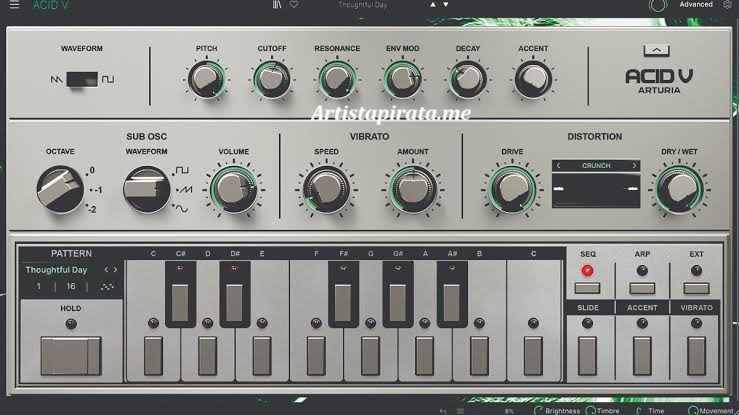This screenshot has height=415, width=739.
Task: Play the G key button
Action: coord(370,356)
